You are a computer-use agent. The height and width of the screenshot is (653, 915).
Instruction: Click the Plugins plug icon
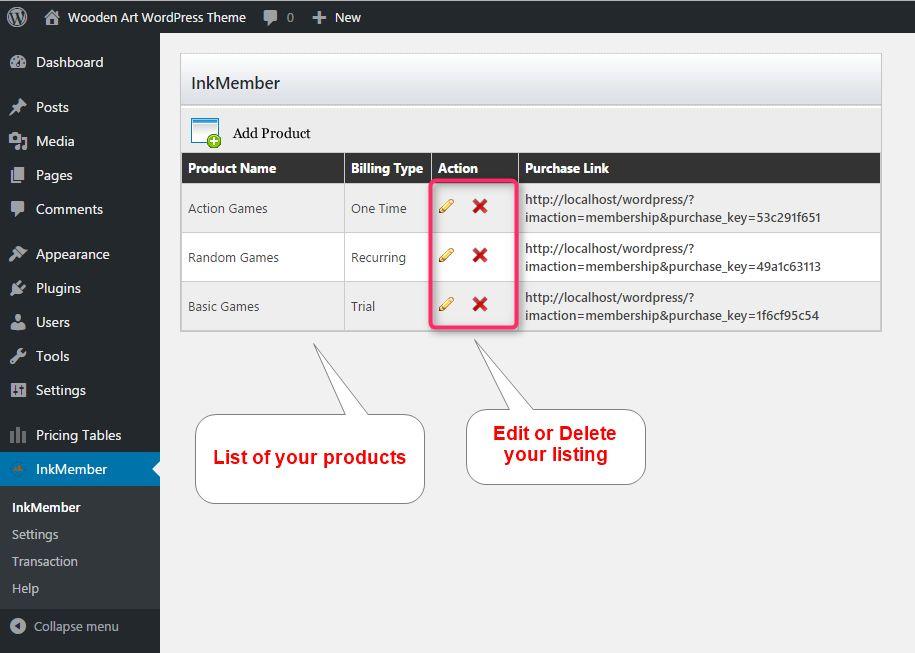point(18,288)
